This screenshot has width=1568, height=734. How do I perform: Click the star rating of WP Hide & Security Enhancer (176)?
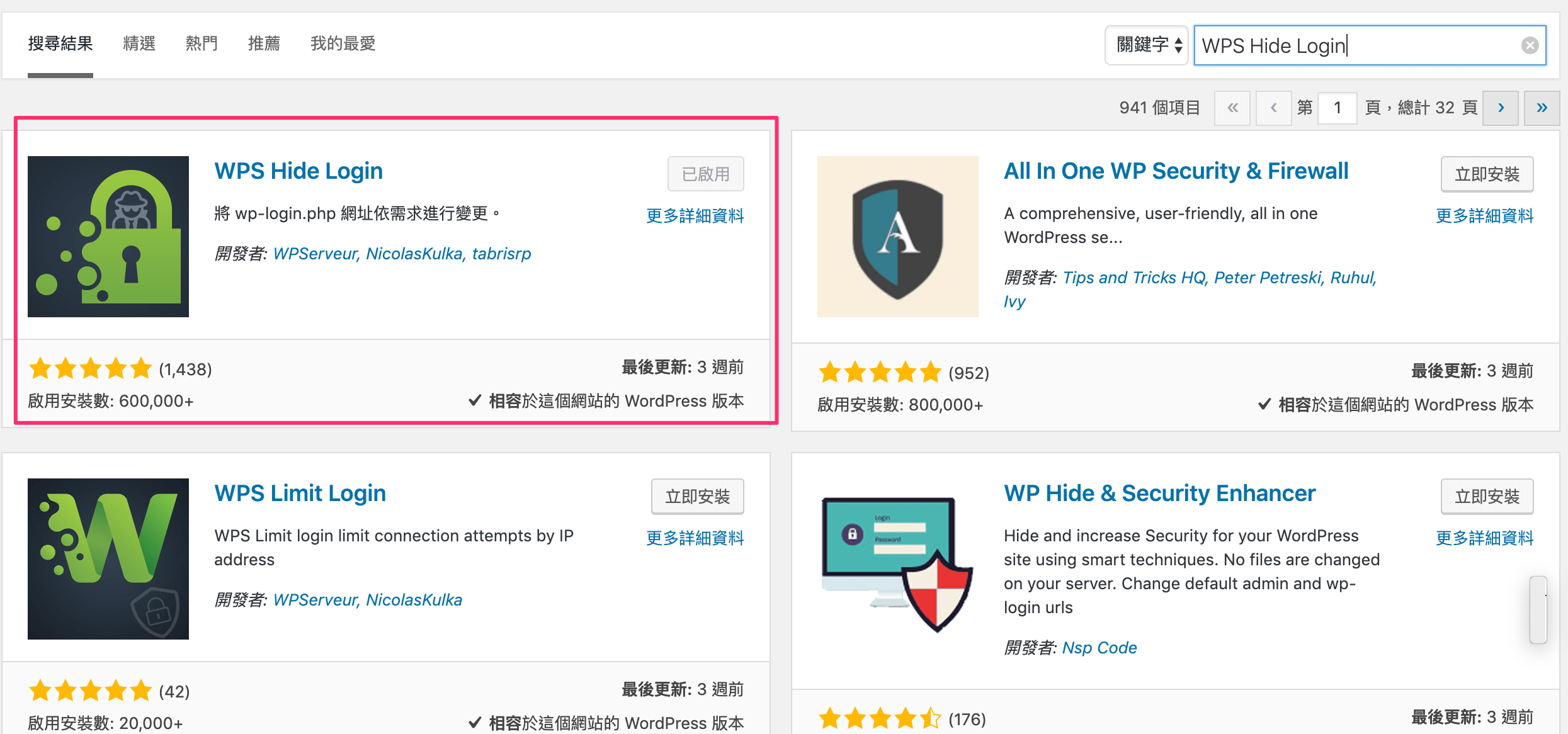tap(880, 719)
